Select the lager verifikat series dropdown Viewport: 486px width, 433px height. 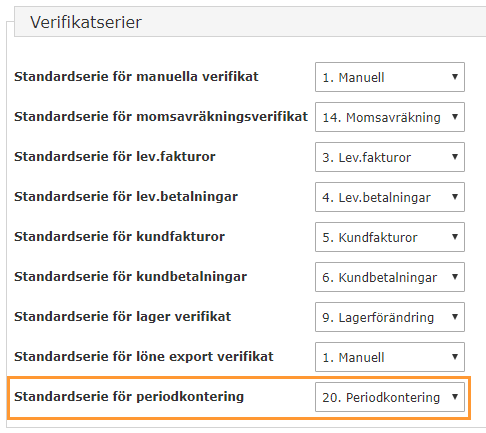tap(390, 317)
